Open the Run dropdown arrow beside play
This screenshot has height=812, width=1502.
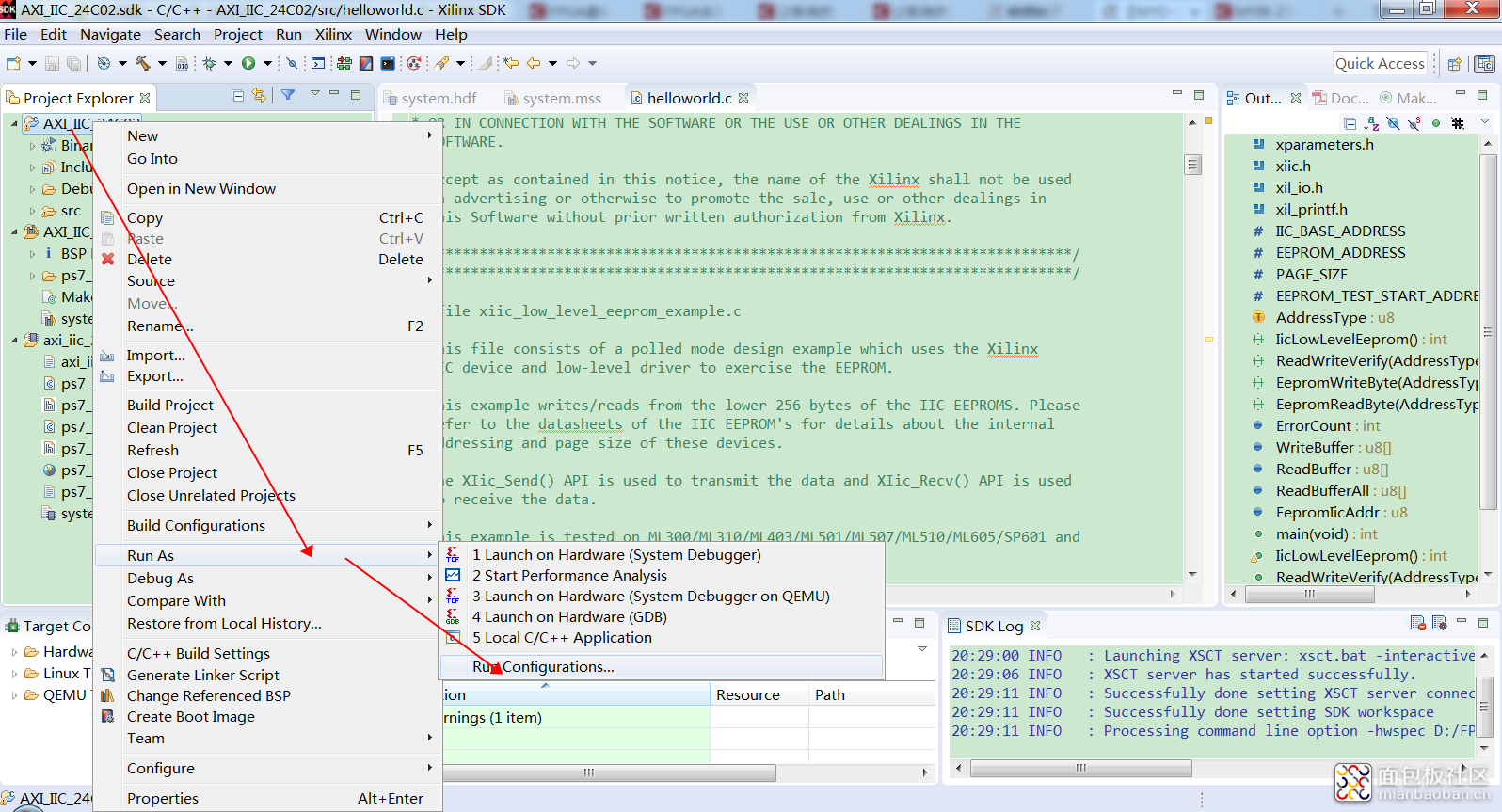click(267, 63)
